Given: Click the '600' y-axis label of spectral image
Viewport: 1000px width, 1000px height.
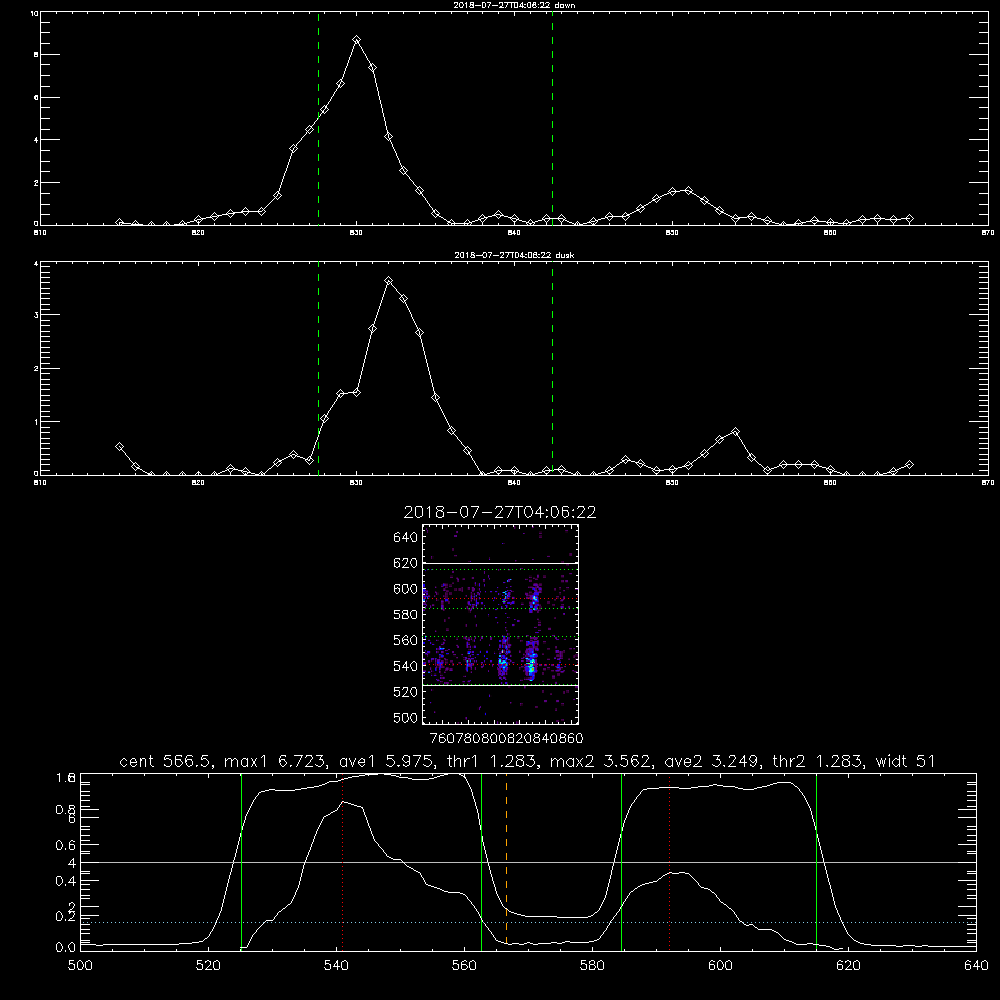Looking at the screenshot, I should (406, 589).
